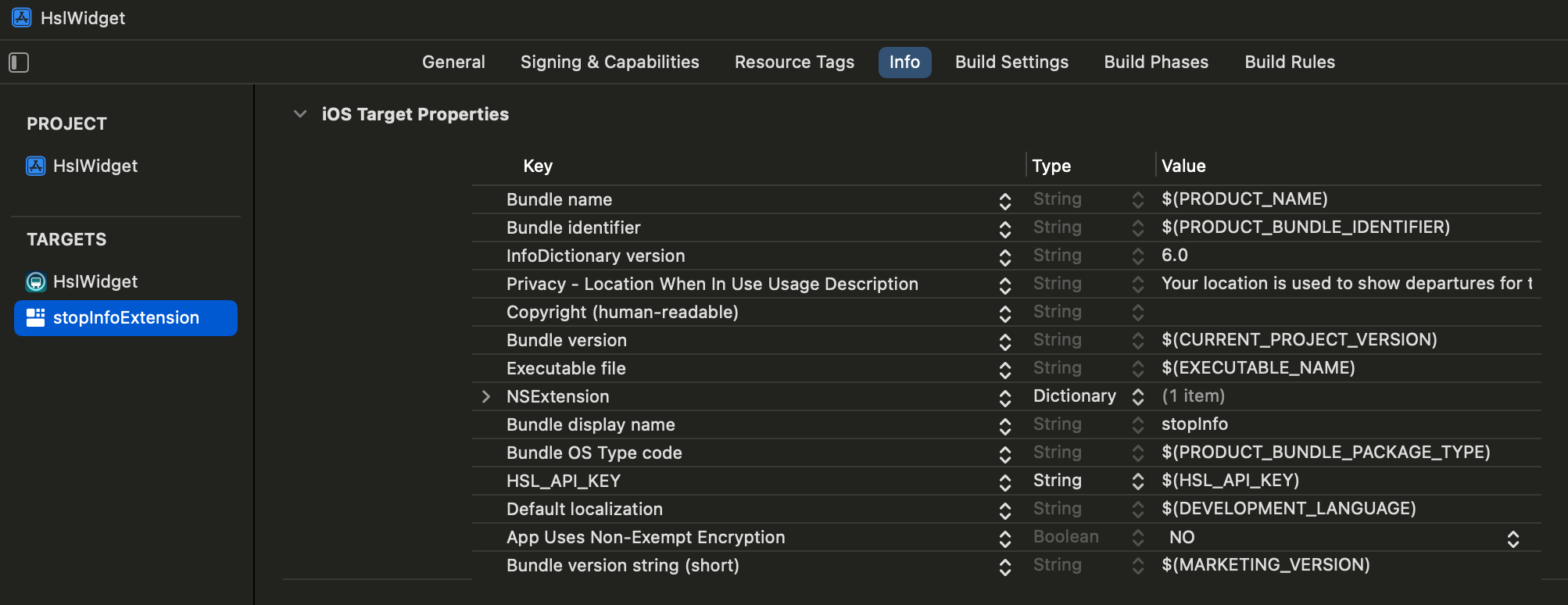Select the NSExtension (1 item) value
Screen dimensions: 1568x605
1193,396
